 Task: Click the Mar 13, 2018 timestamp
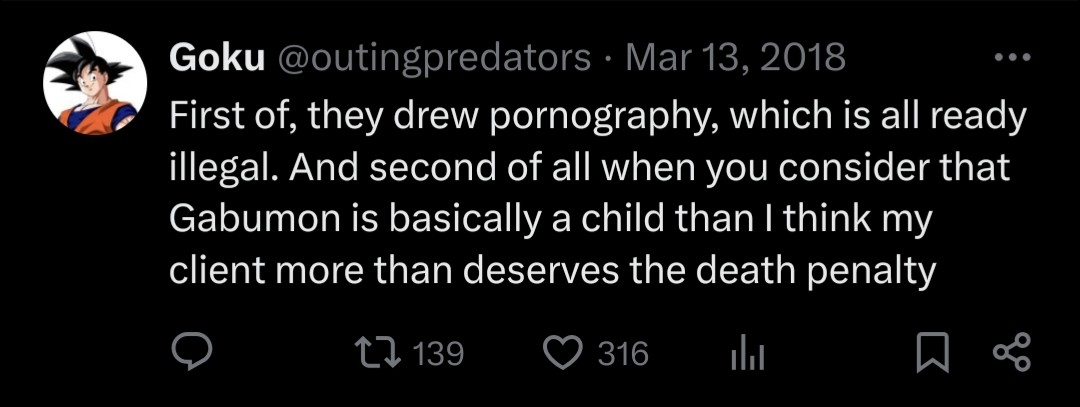(x=735, y=58)
